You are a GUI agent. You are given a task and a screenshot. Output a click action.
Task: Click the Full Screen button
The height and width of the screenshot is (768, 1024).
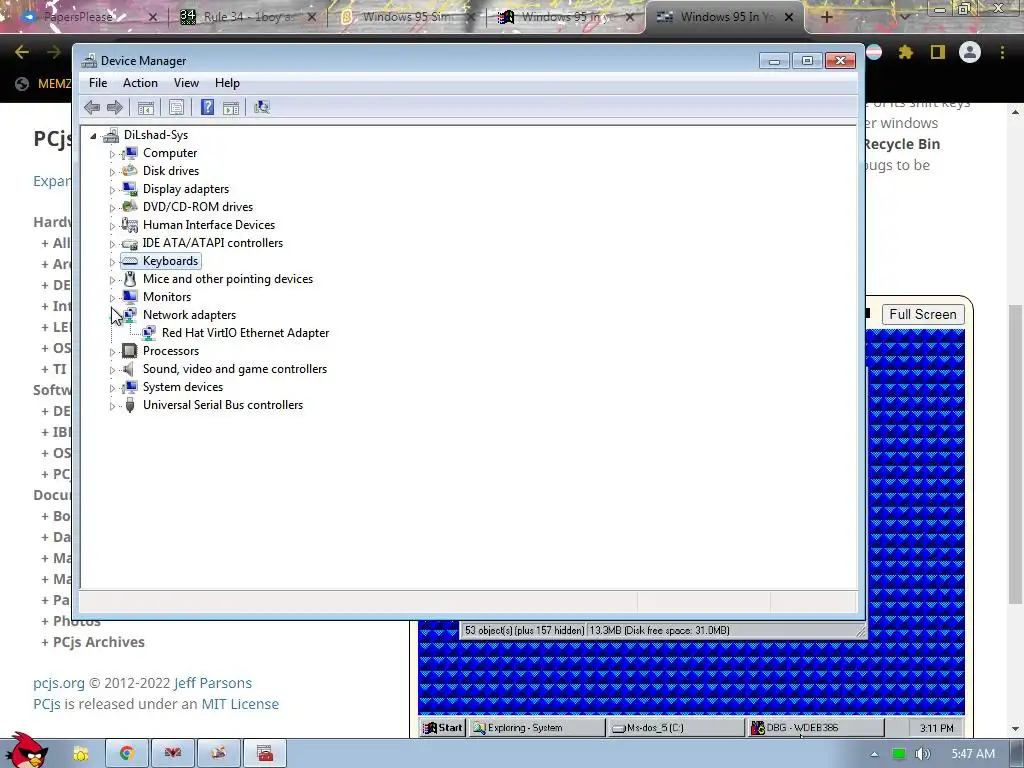click(x=923, y=314)
